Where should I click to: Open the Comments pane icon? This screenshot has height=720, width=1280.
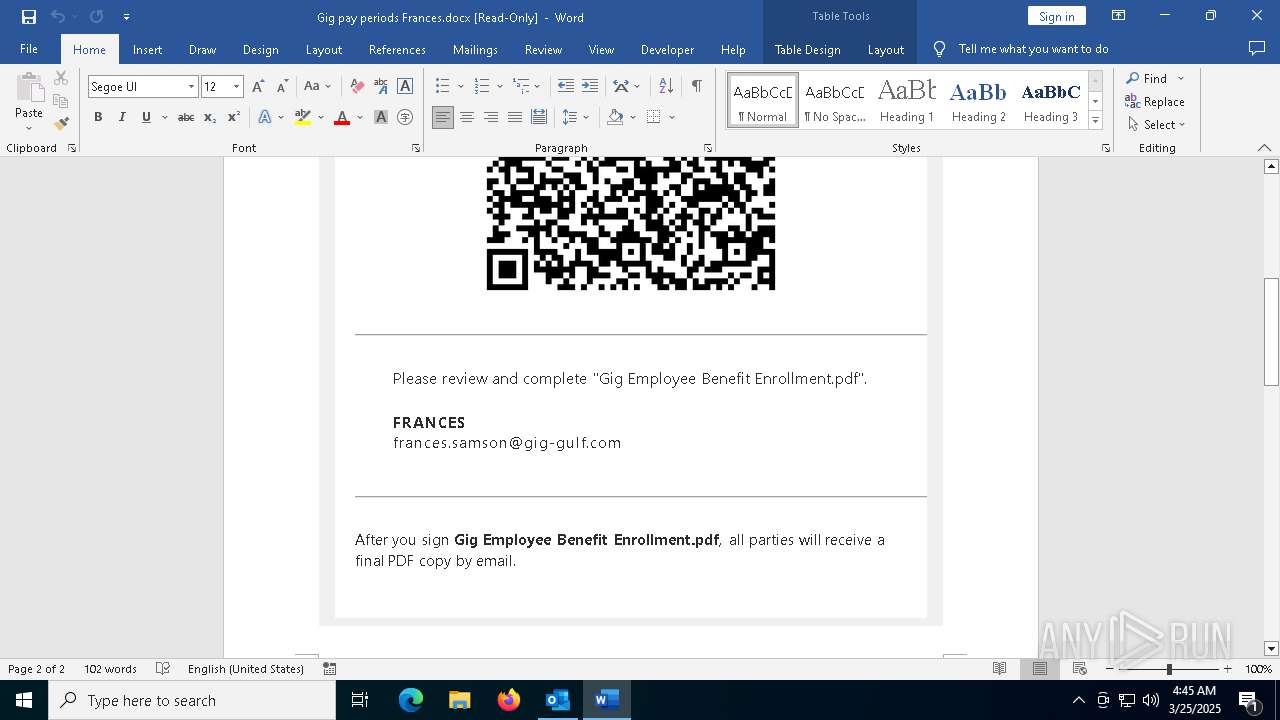point(1257,48)
